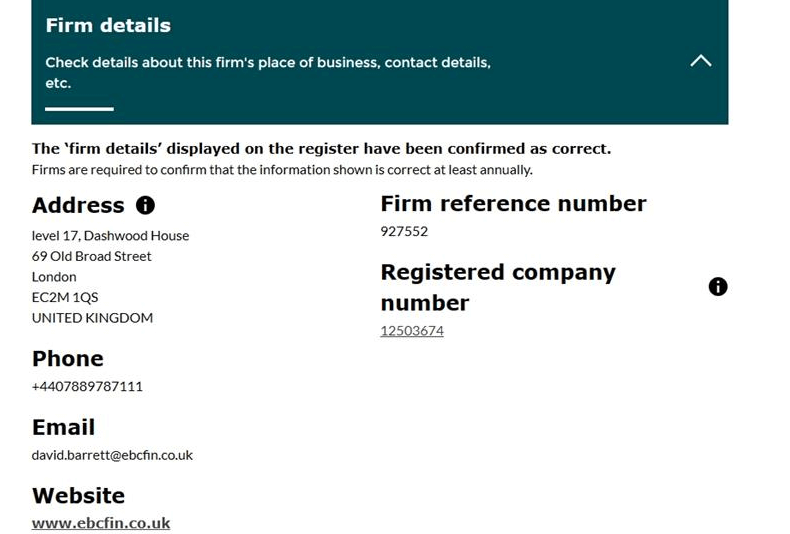Click the Email heading
This screenshot has height=534, width=790.
pyautogui.click(x=63, y=427)
